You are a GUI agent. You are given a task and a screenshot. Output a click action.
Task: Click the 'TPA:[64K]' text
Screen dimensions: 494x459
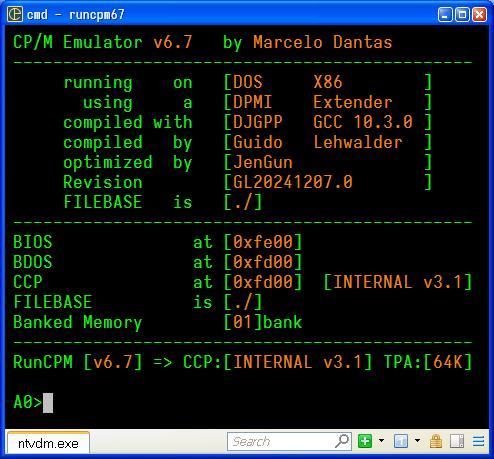coord(428,362)
